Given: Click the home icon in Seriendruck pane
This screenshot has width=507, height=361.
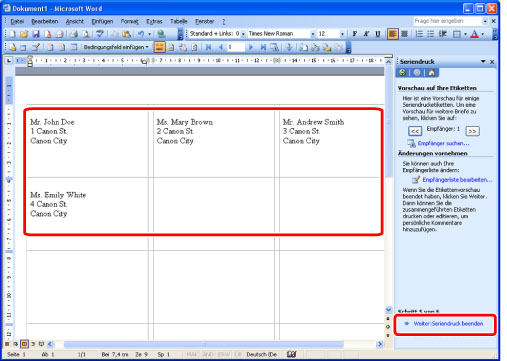Looking at the screenshot, I should click(431, 73).
